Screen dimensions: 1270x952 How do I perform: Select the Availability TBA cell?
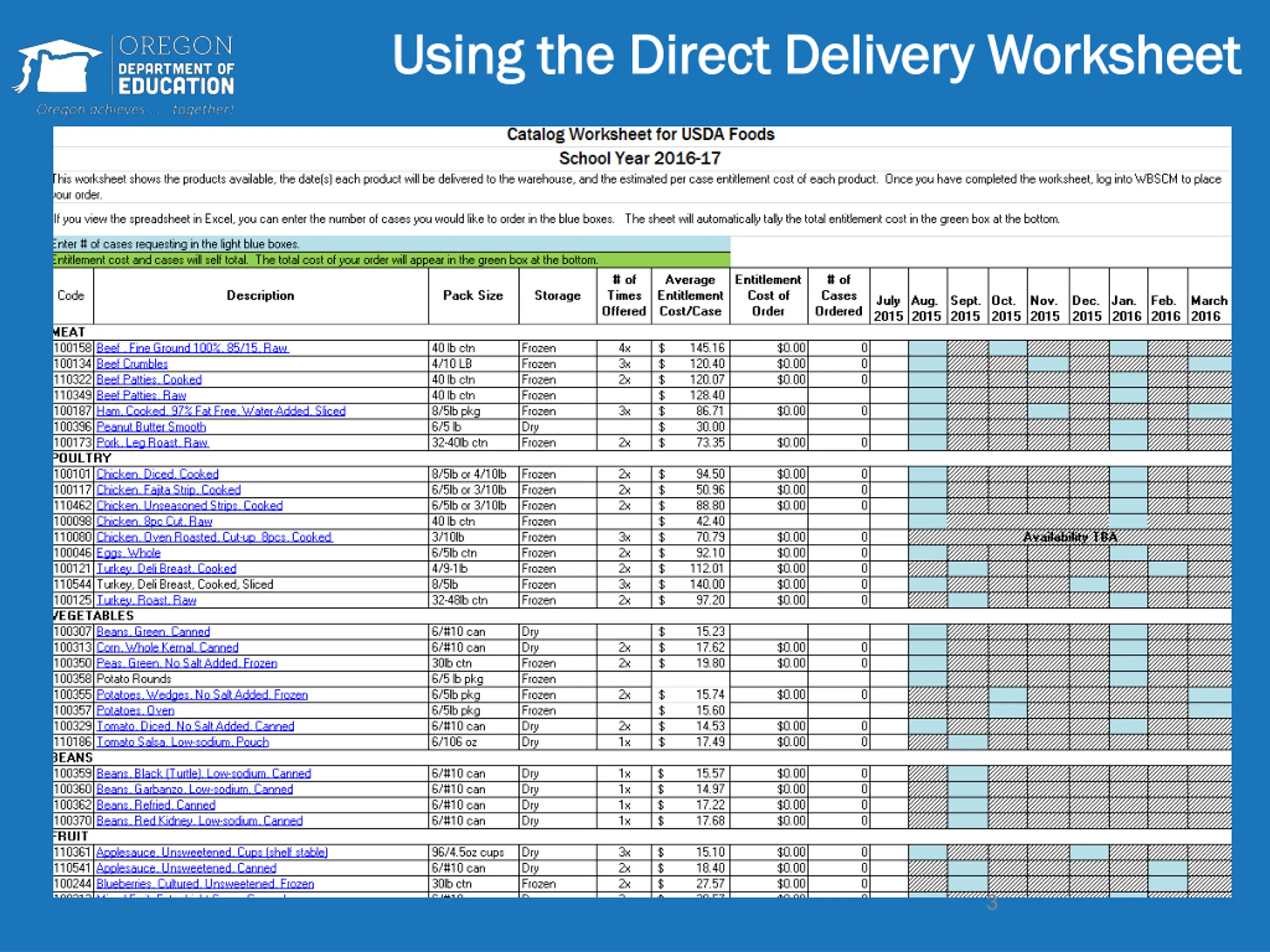point(1070,537)
